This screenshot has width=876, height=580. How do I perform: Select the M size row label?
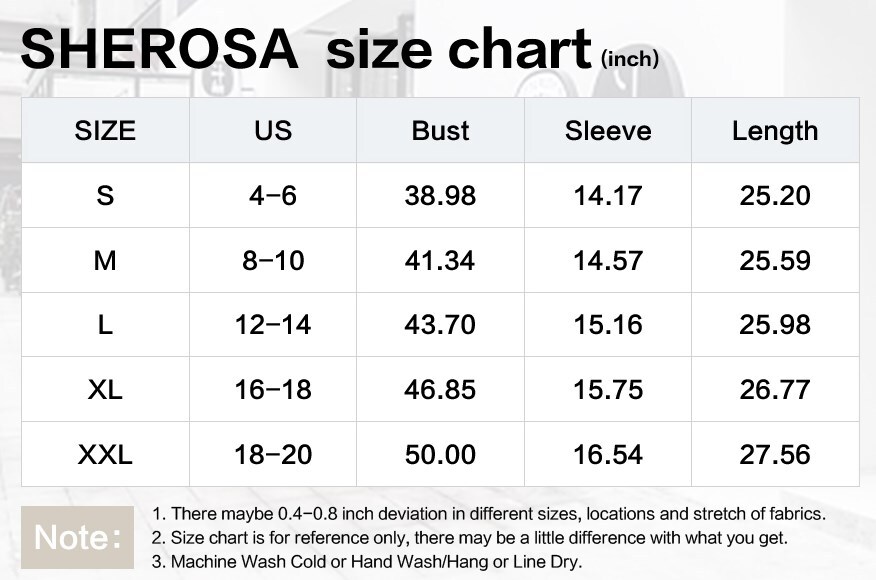click(105, 260)
